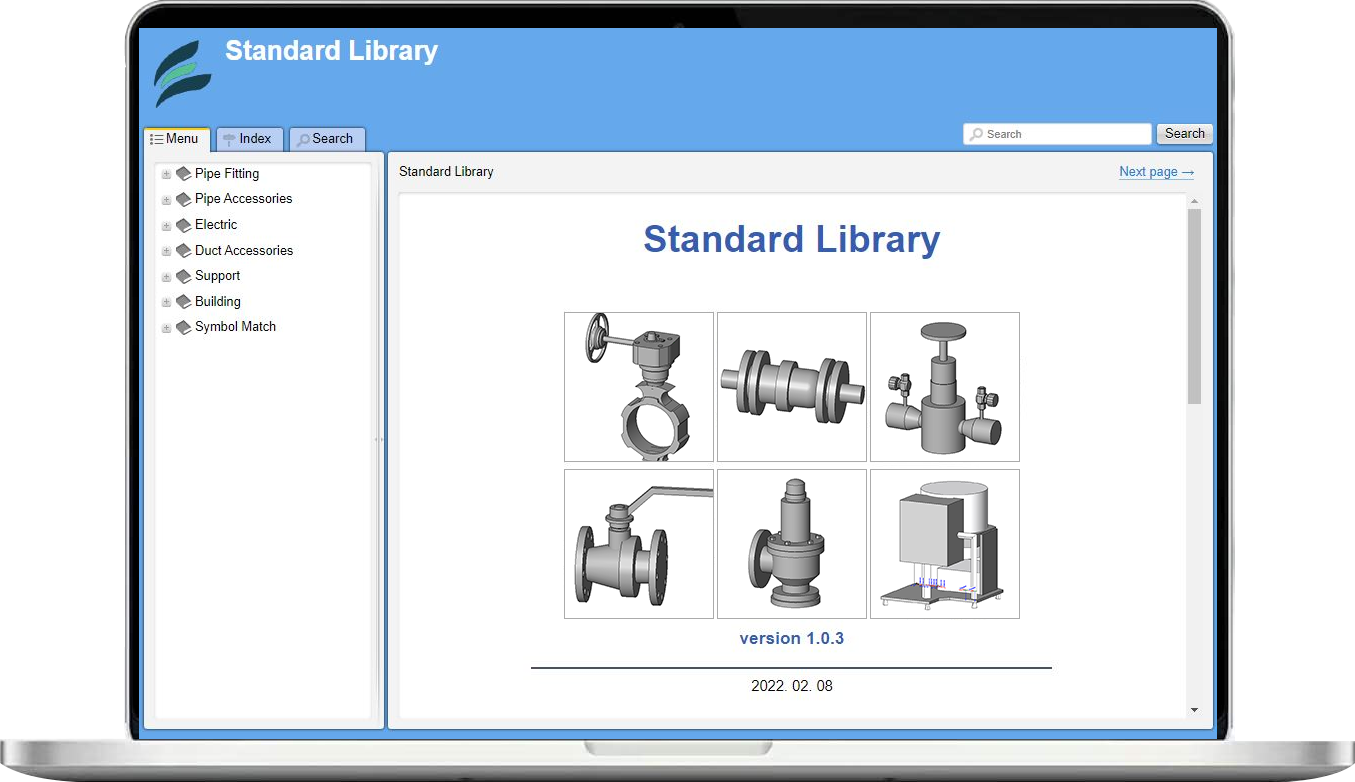Click the book icon beside Support
Image resolution: width=1355 pixels, height=782 pixels.
pos(183,276)
